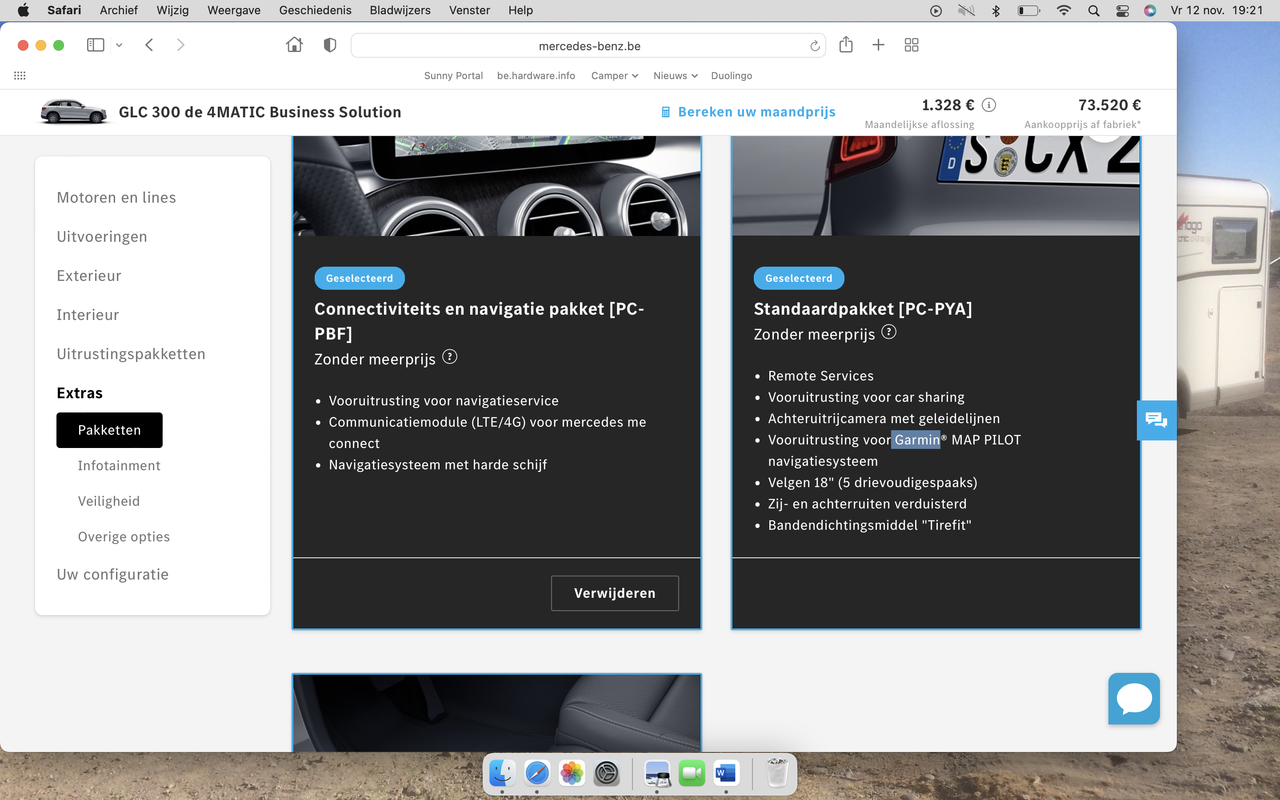Open the Geschiedenis menu

(315, 10)
